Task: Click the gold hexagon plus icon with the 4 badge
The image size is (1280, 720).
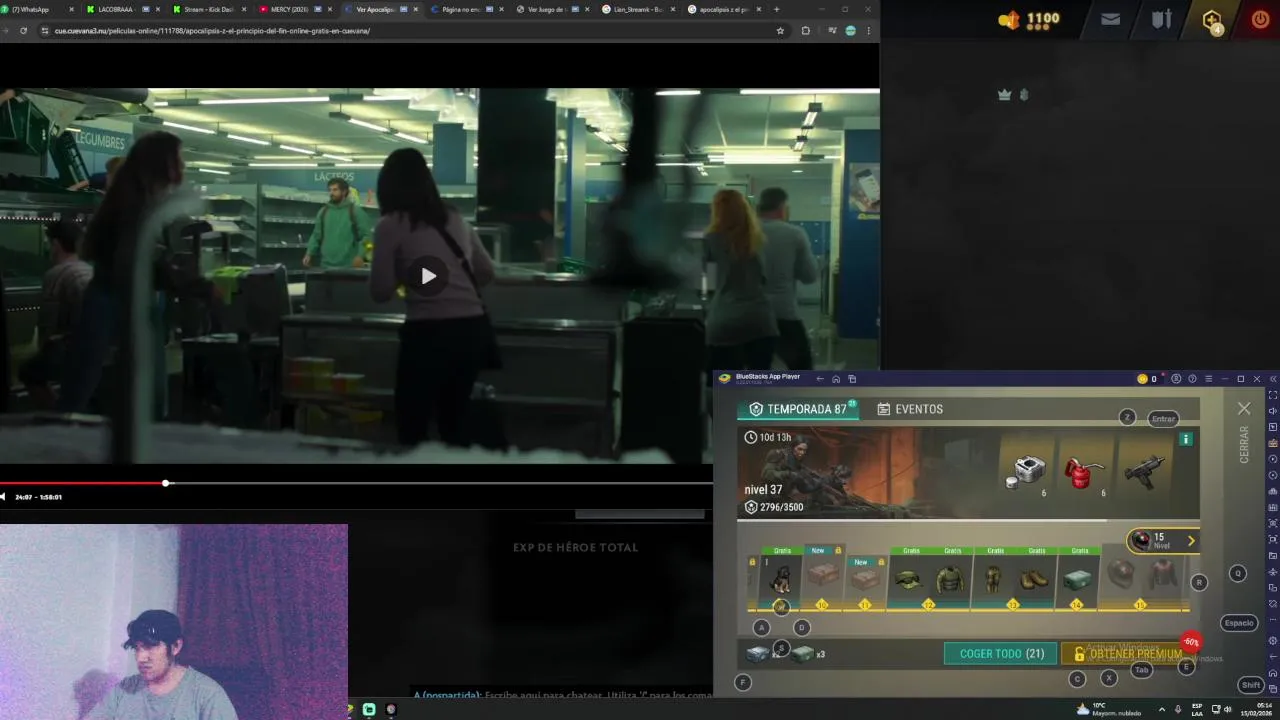Action: (1212, 20)
